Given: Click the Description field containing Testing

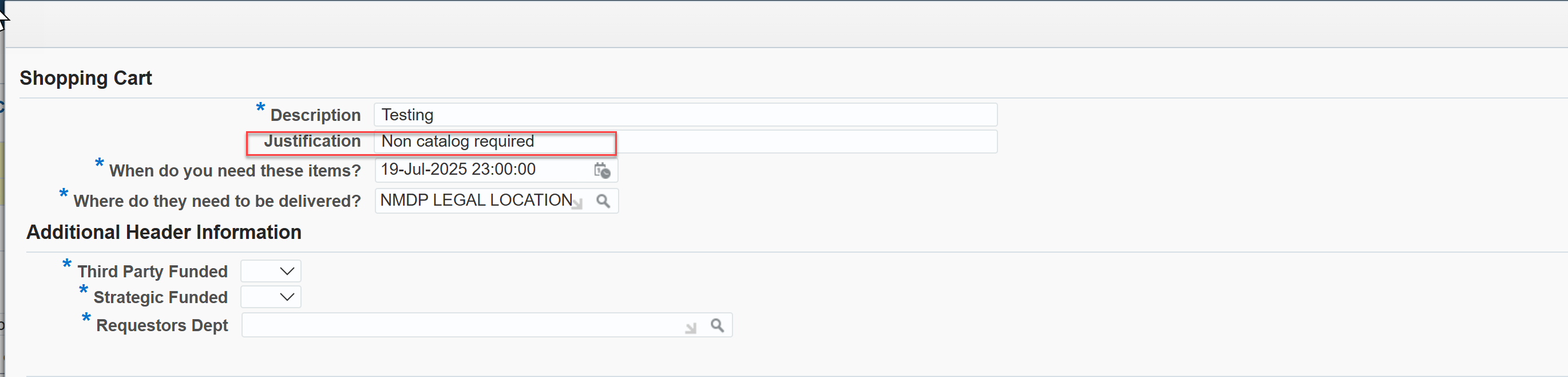Looking at the screenshot, I should point(686,115).
